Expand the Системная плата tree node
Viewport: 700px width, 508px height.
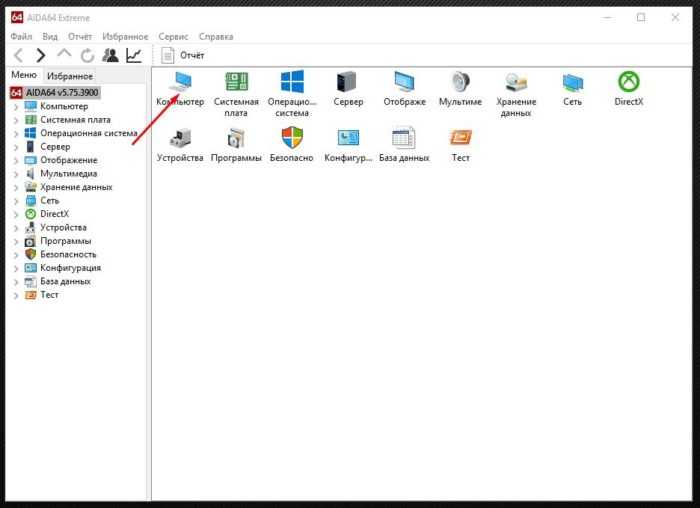click(x=16, y=120)
